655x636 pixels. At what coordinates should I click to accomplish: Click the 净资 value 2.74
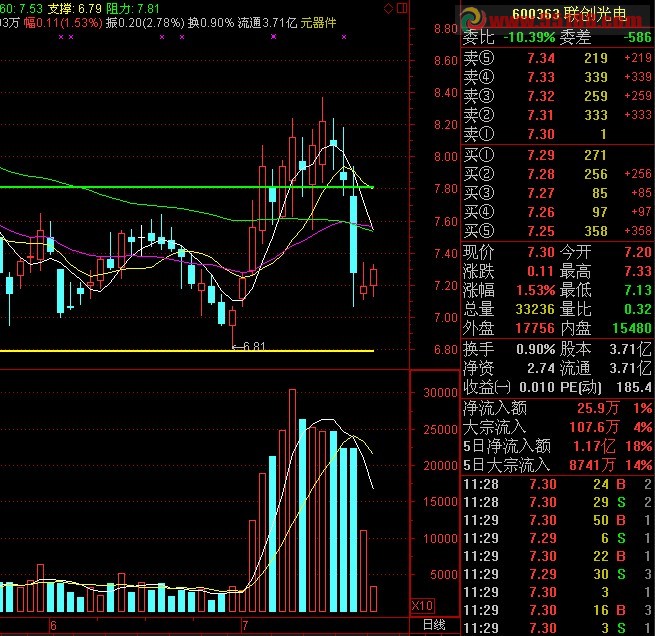pos(541,368)
